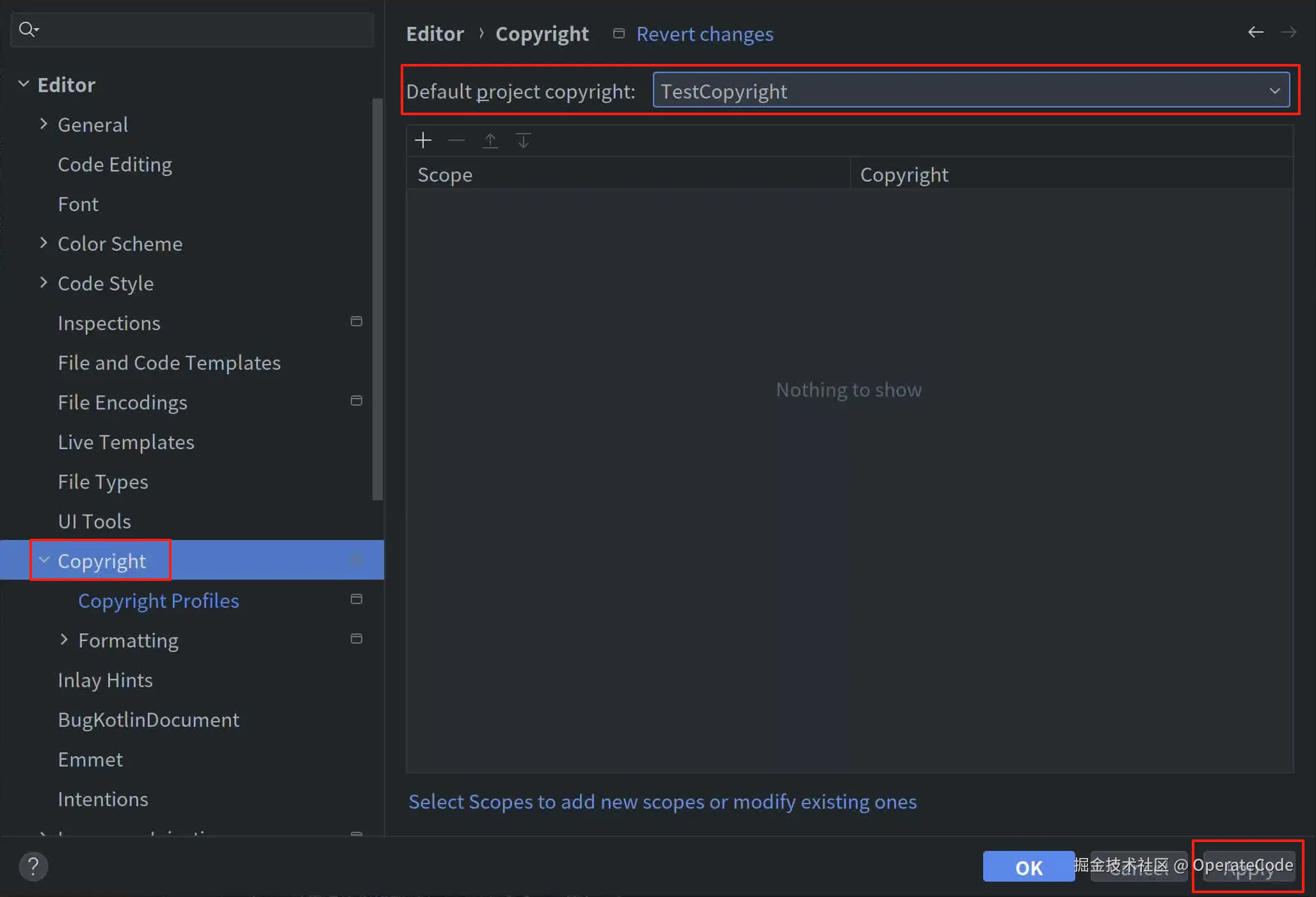Click the remove scope minus icon

coord(456,141)
